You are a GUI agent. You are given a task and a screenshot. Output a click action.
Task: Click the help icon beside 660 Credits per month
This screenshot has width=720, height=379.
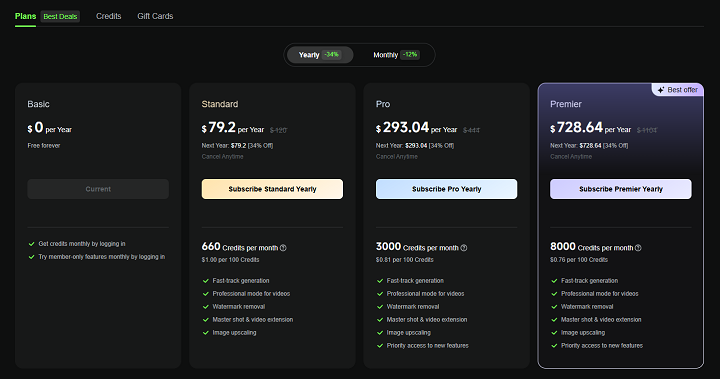pyautogui.click(x=283, y=248)
